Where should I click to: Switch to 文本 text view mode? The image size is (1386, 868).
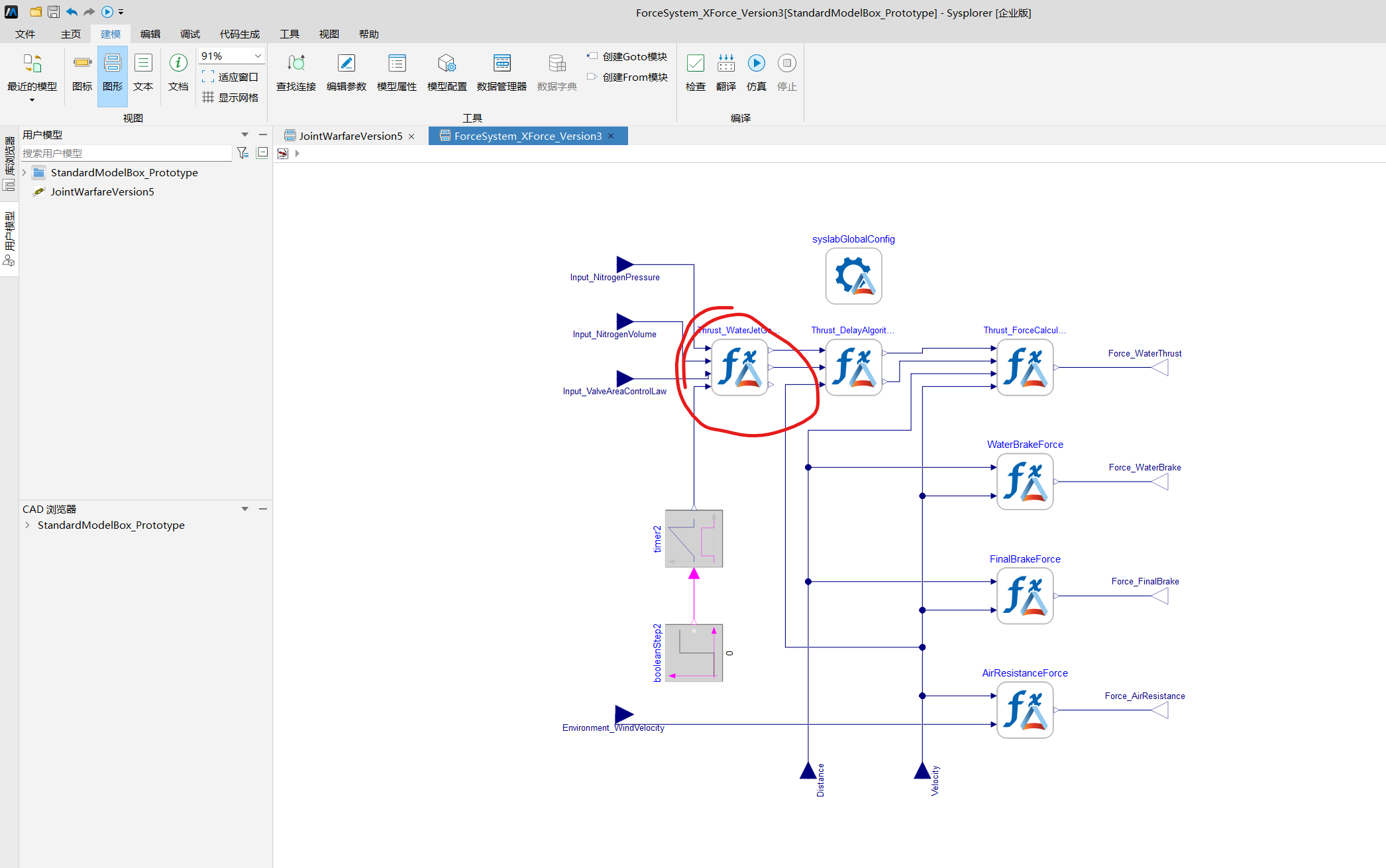pos(143,72)
